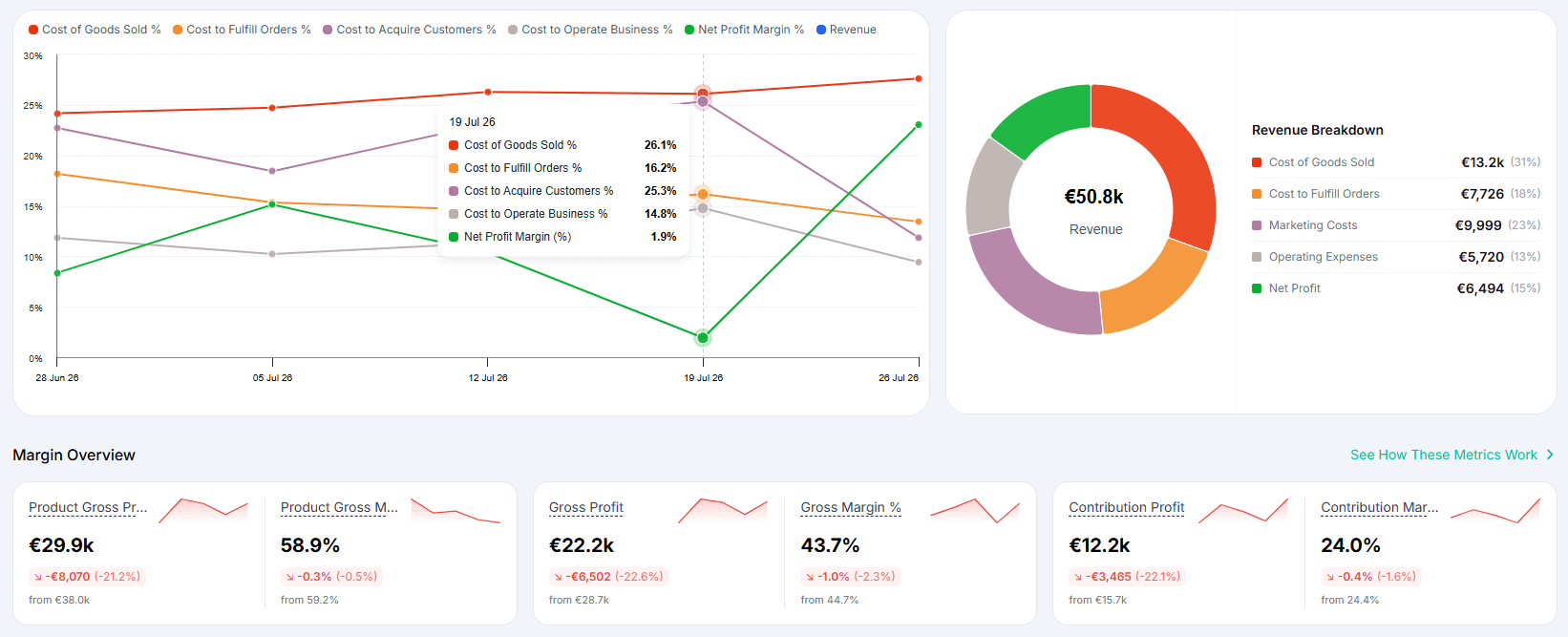
Task: Click Gross Profit metric title
Action: point(586,507)
